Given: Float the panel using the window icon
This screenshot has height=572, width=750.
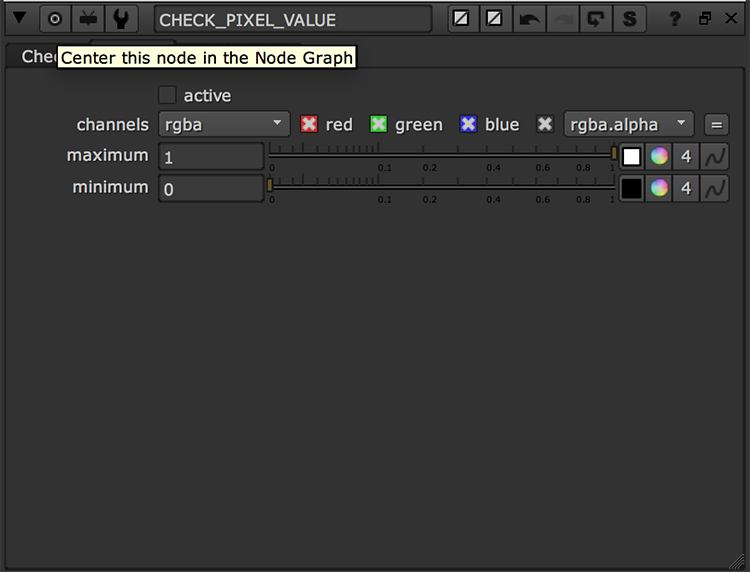Looking at the screenshot, I should point(705,19).
